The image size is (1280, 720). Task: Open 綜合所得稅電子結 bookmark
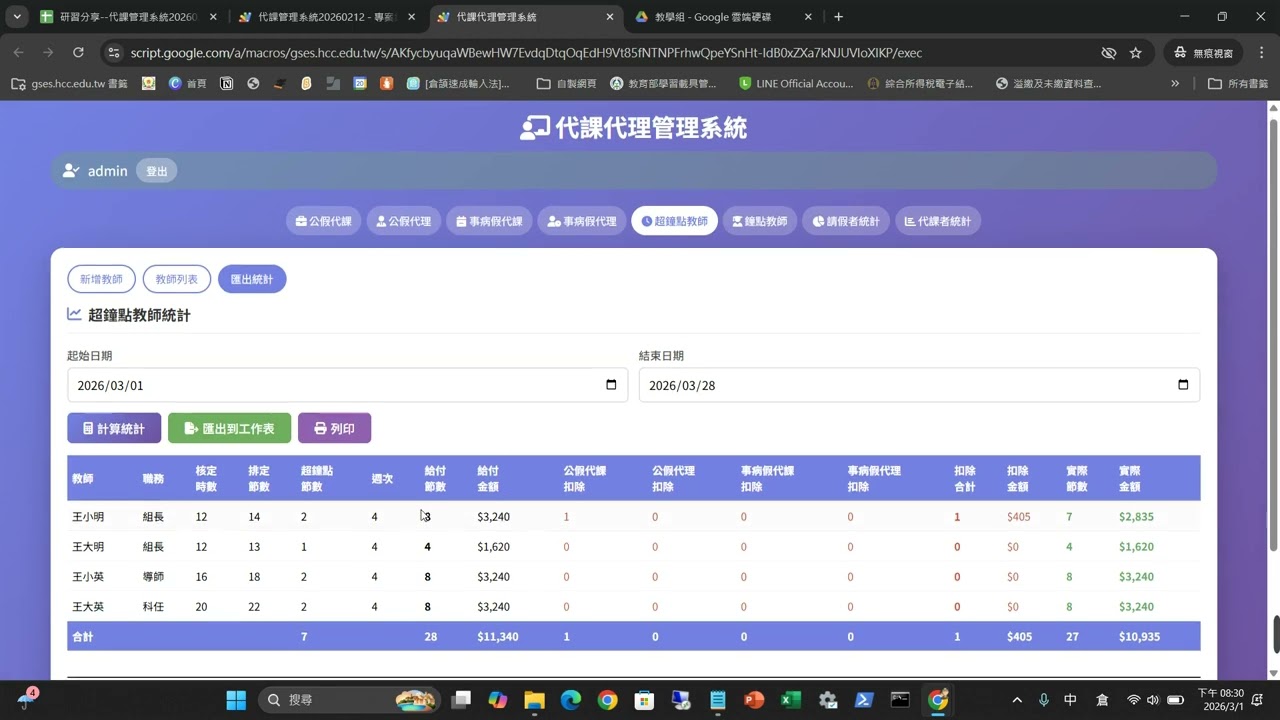[920, 83]
